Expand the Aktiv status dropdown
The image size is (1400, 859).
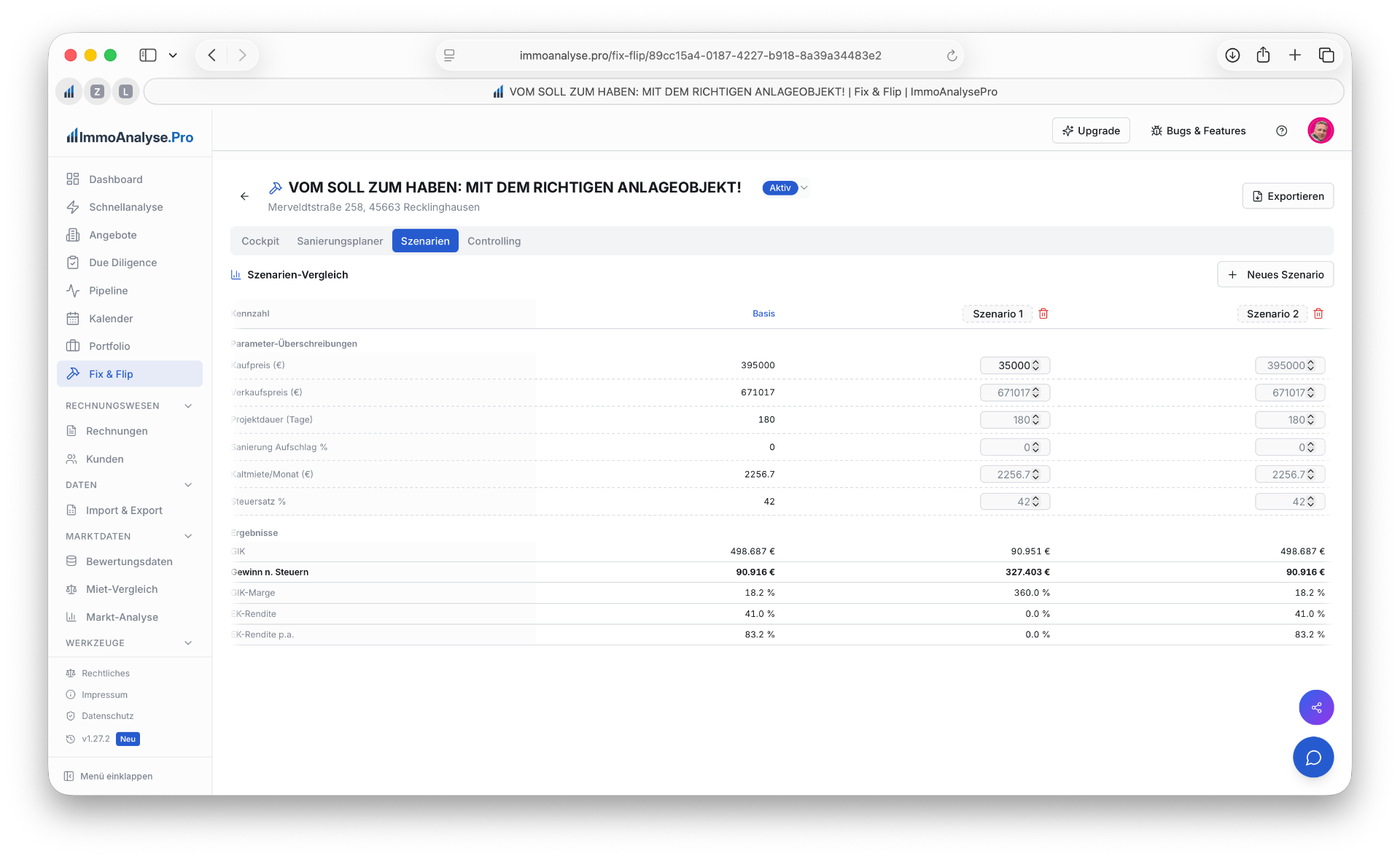[x=786, y=188]
